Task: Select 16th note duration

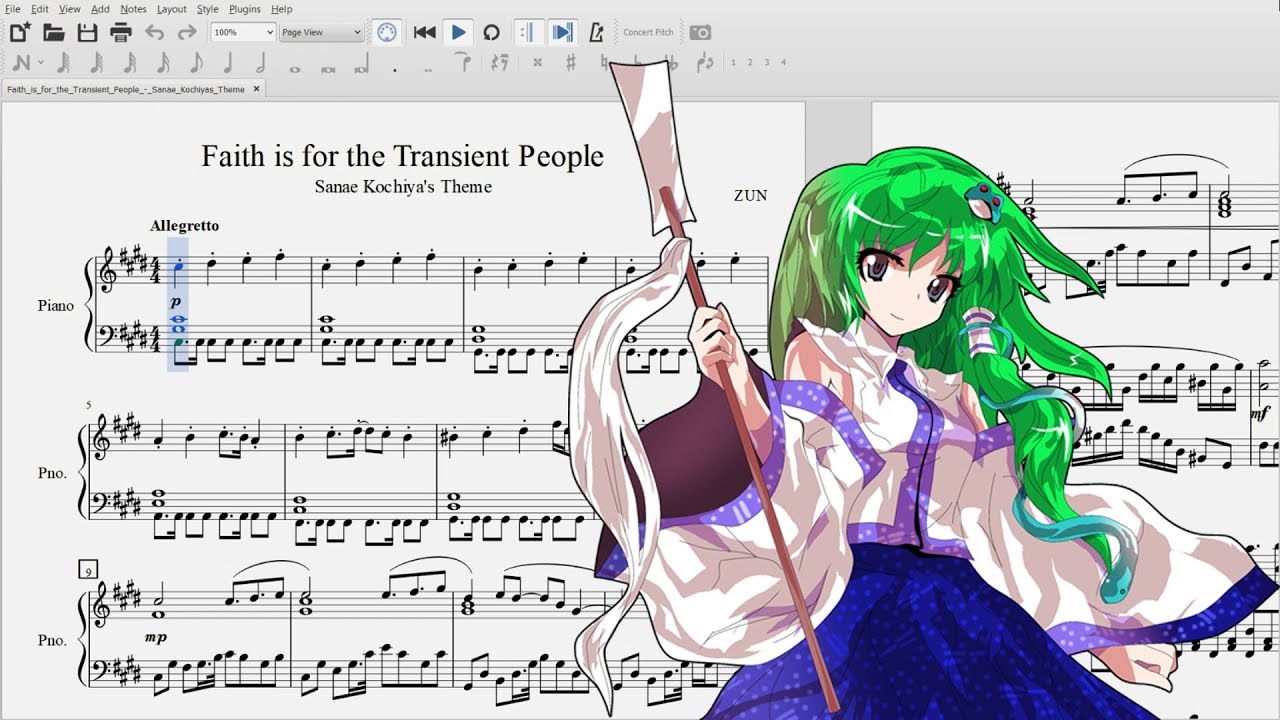Action: (163, 63)
